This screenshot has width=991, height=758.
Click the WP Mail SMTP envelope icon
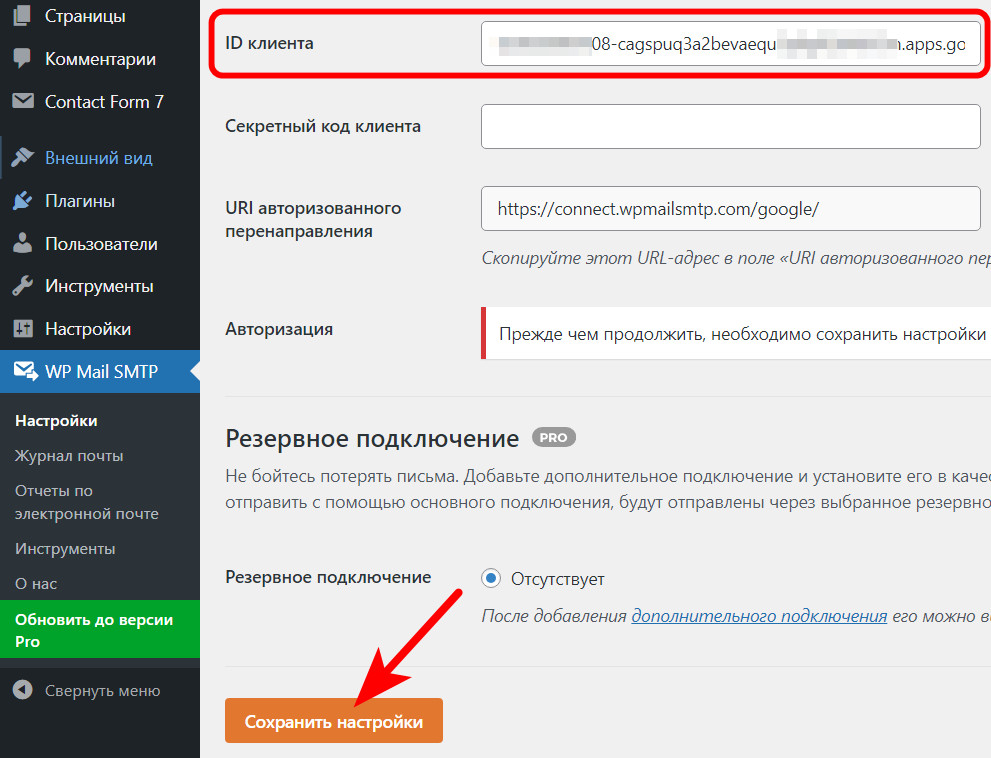click(25, 371)
